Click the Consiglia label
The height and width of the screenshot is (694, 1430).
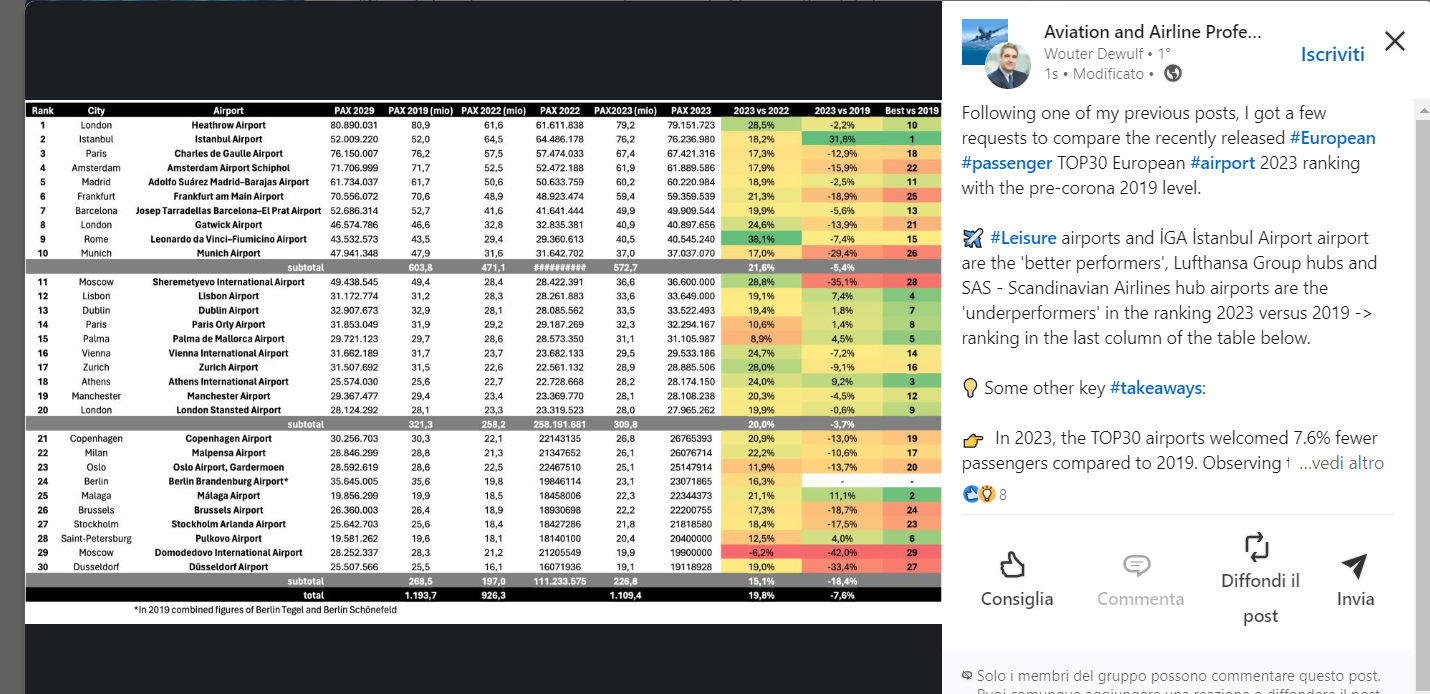pyautogui.click(x=1017, y=599)
